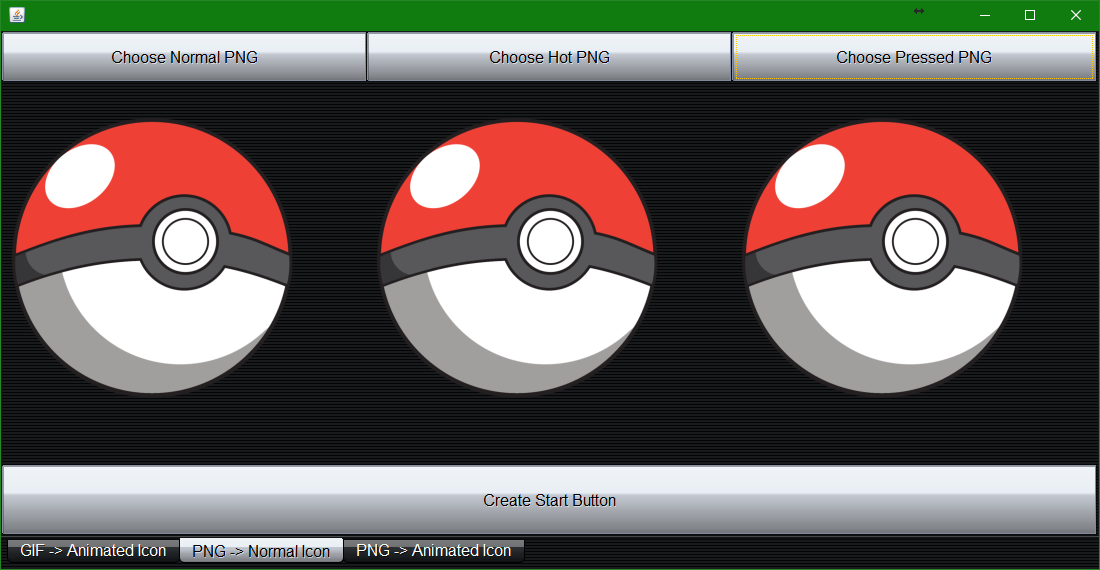Switch to GIF -> Animated Icon tab
This screenshot has width=1100, height=570.
93,550
